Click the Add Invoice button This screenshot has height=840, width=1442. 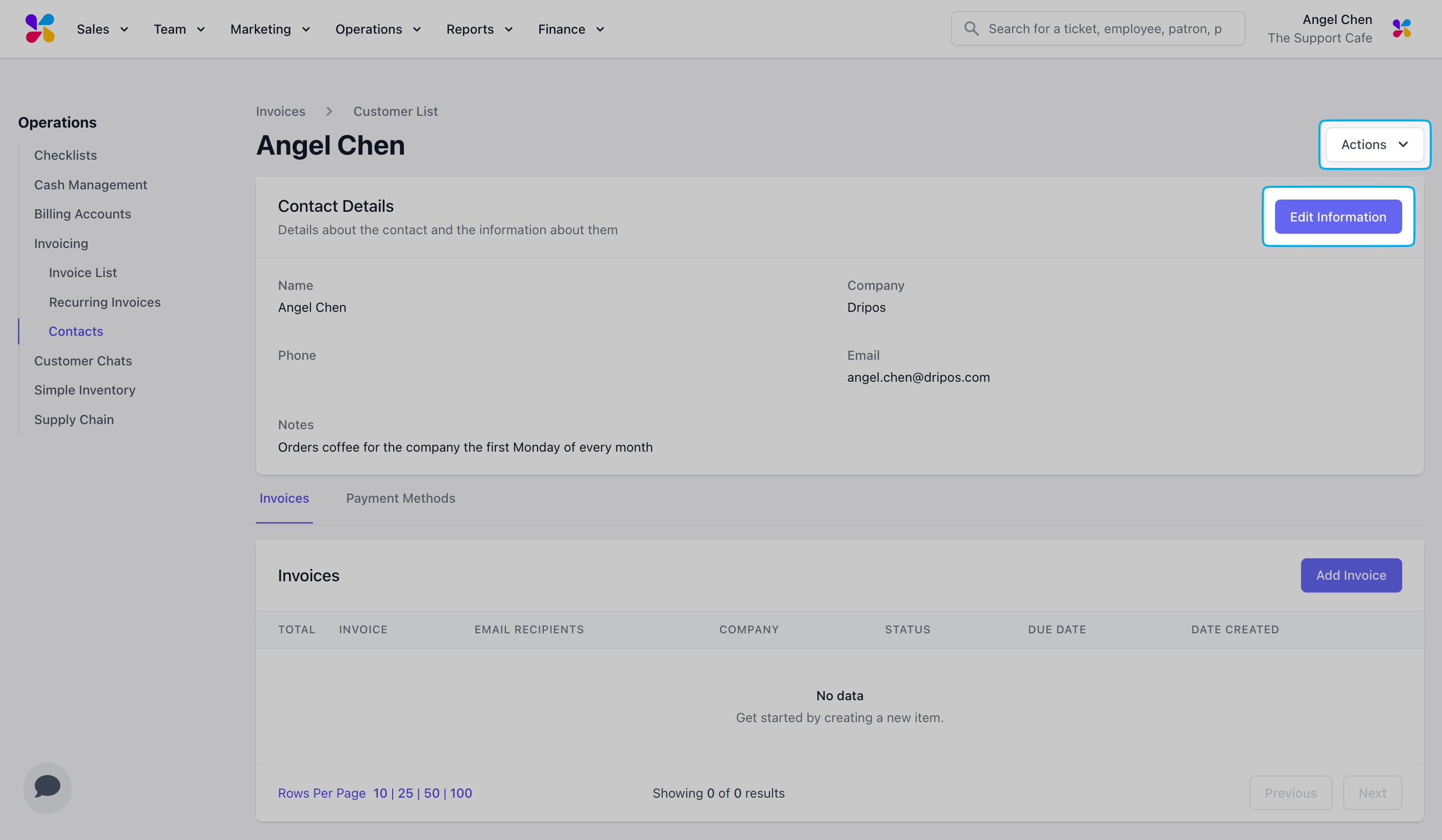click(x=1351, y=575)
